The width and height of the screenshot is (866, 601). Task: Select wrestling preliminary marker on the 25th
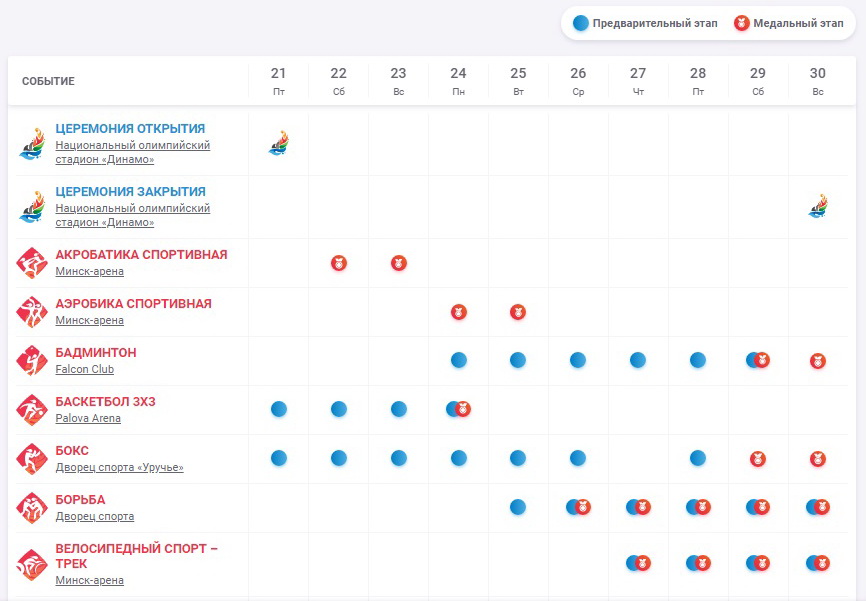click(518, 507)
